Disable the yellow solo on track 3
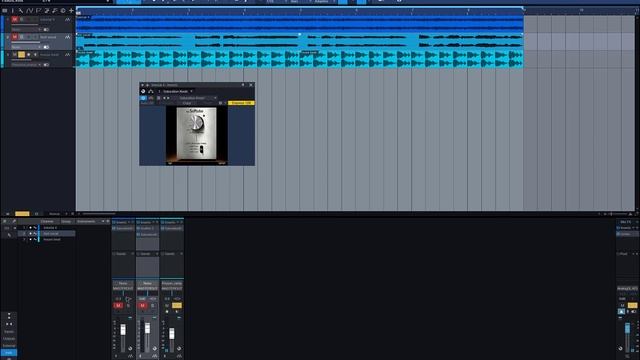Image resolution: width=640 pixels, height=360 pixels. pos(22,54)
